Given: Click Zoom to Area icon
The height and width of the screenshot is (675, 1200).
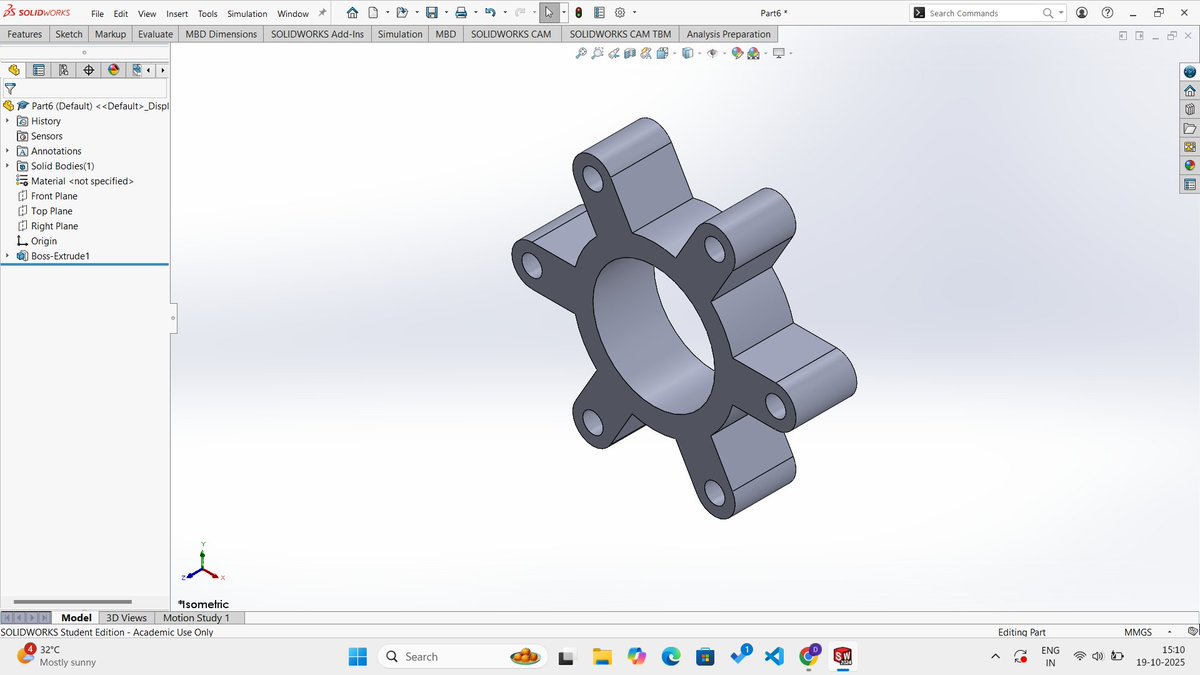Looking at the screenshot, I should [x=598, y=53].
